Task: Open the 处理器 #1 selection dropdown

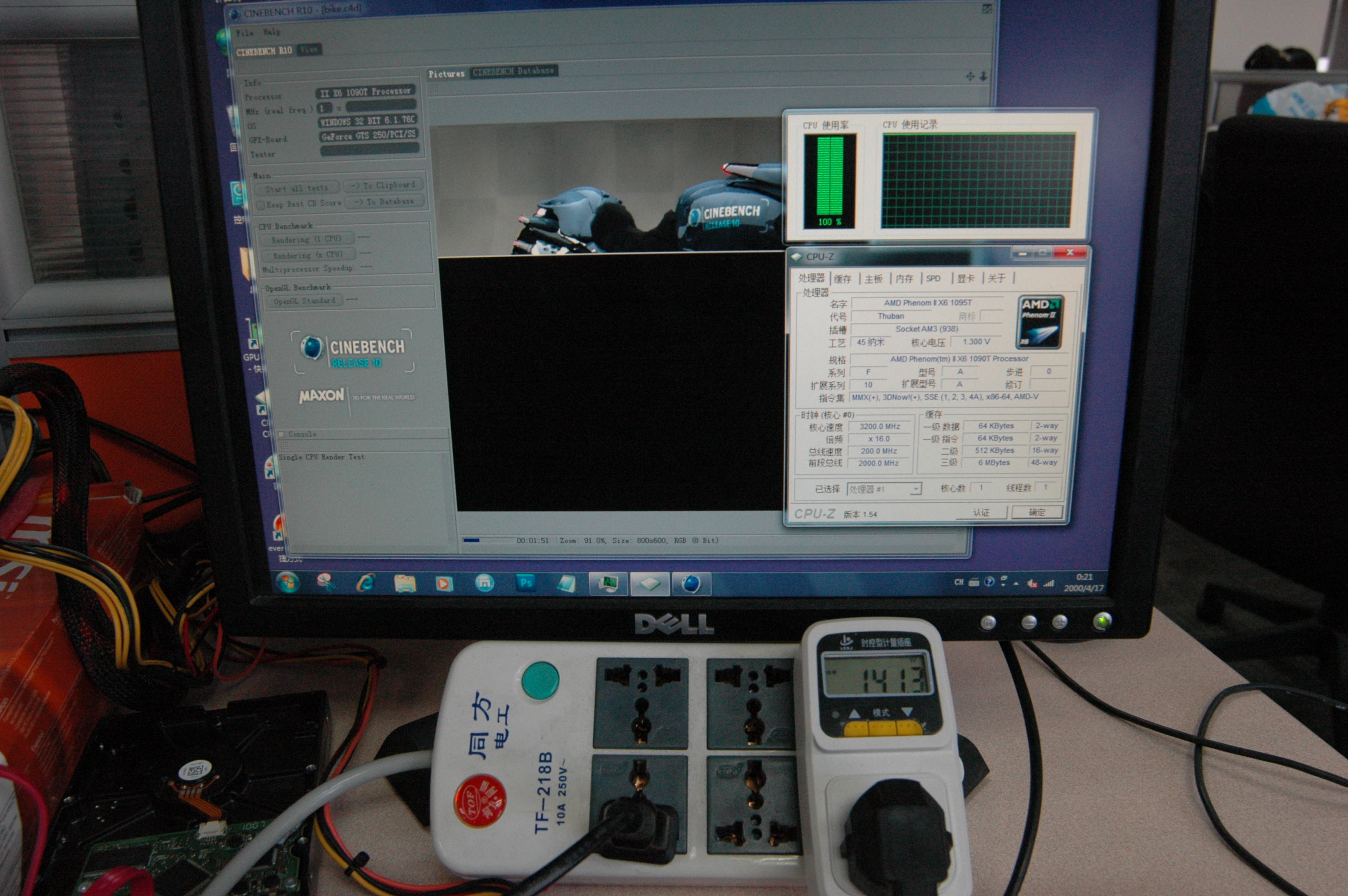Action: tap(884, 489)
